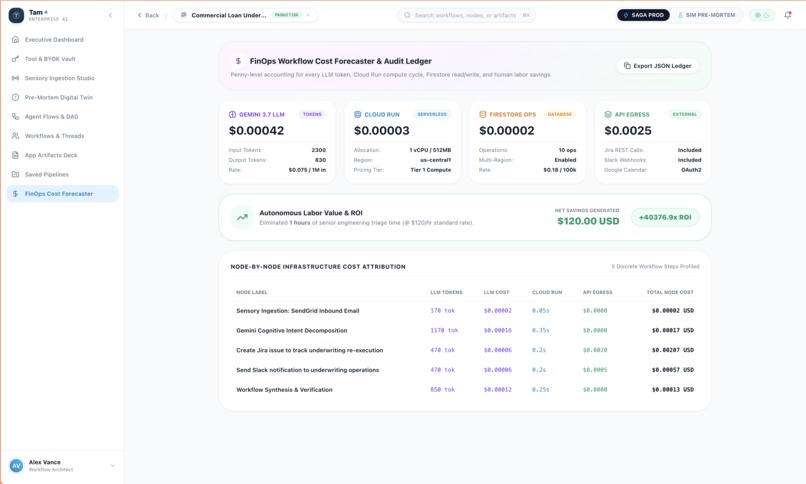Click the TOTAL NODE COST column header
Screen dimensions: 806x484
tap(670, 292)
